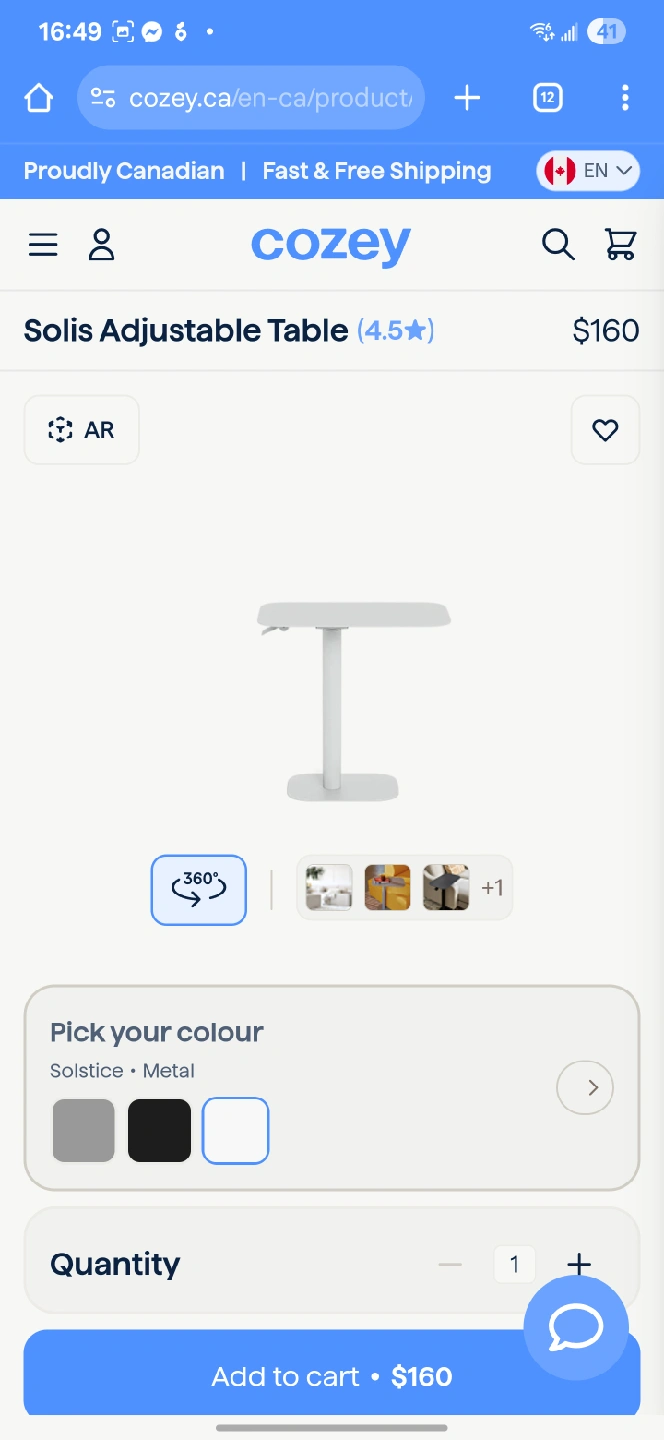This screenshot has width=664, height=1440.
Task: Click the Add to cart button
Action: point(300,1376)
